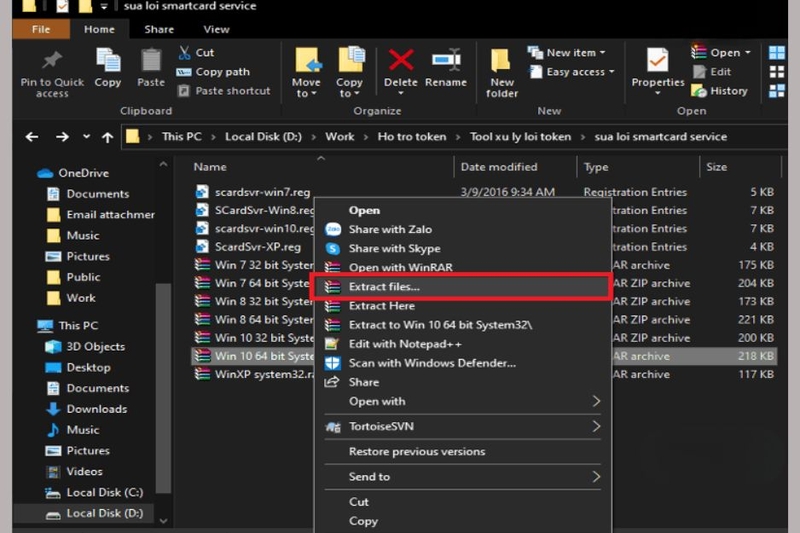Go forward with the right arrow
The height and width of the screenshot is (533, 800).
(62, 137)
